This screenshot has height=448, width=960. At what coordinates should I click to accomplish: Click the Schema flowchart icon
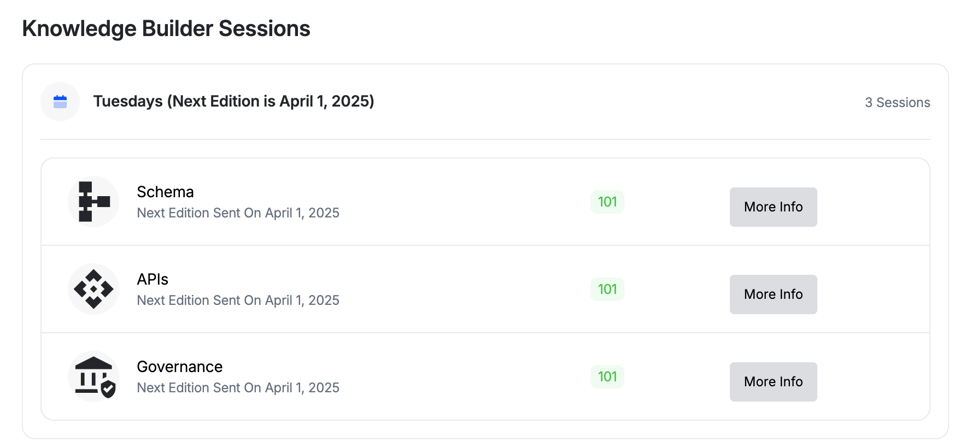(93, 202)
